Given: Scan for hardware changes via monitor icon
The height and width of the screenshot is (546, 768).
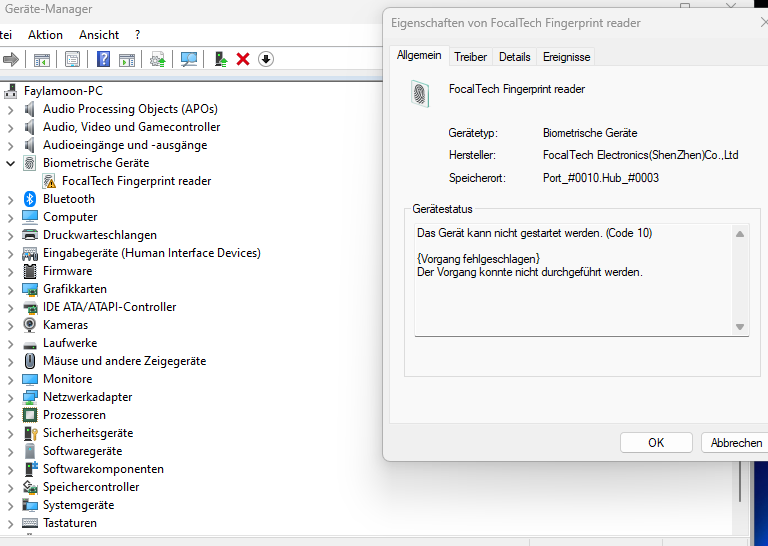Looking at the screenshot, I should coord(189,60).
